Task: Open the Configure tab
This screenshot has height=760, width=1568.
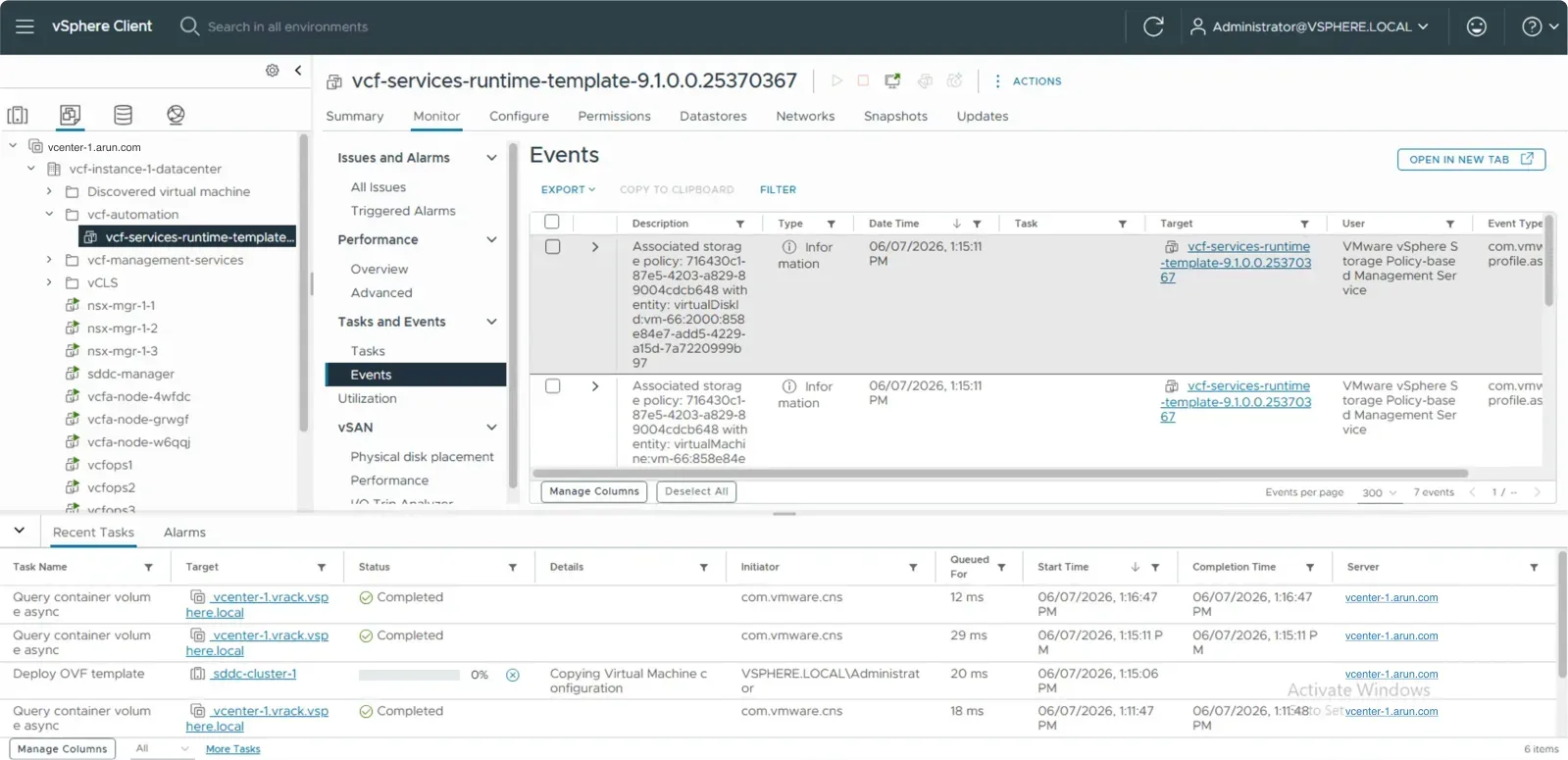Action: coord(519,116)
